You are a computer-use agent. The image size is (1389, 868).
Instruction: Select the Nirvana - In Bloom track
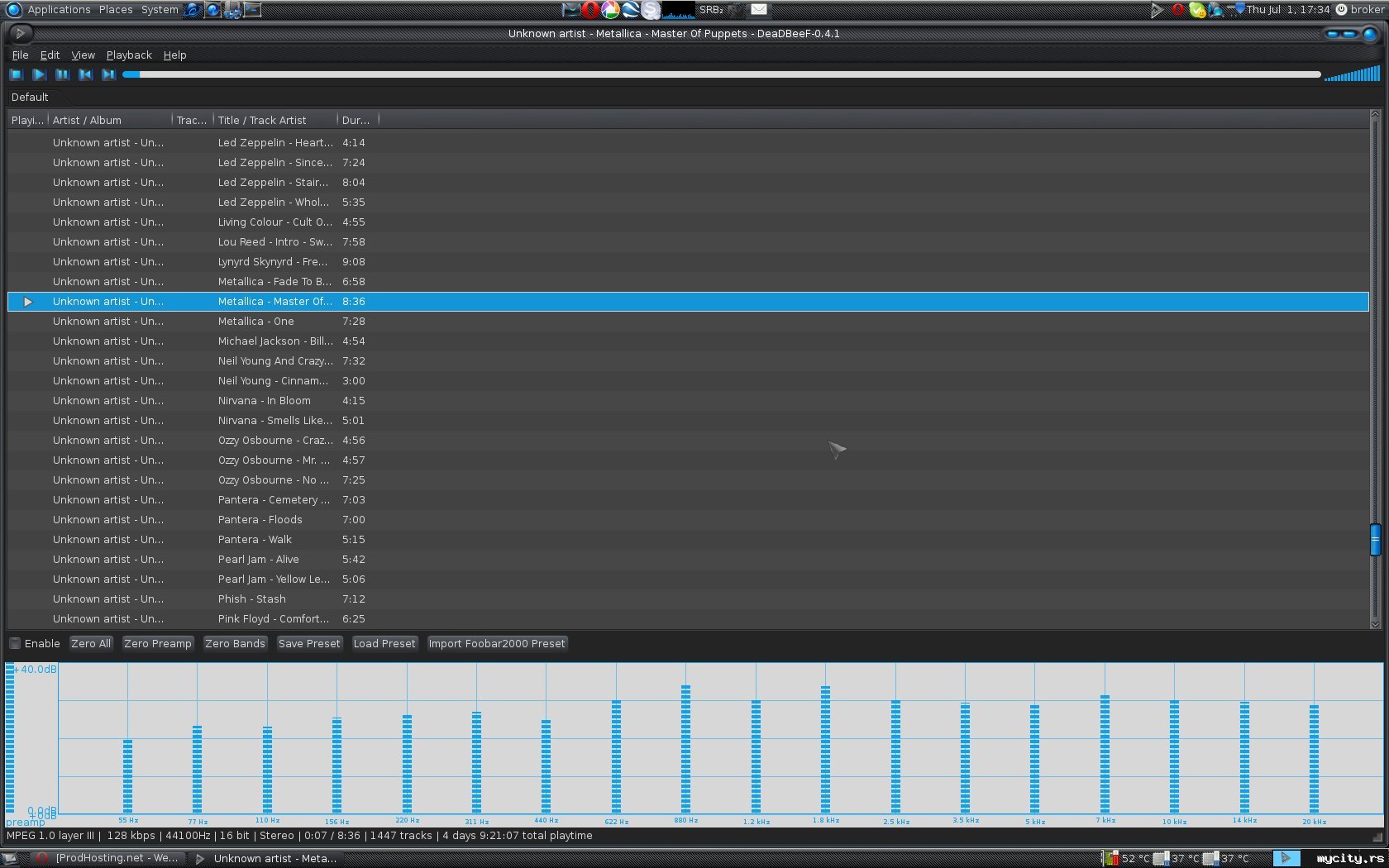tap(688, 401)
